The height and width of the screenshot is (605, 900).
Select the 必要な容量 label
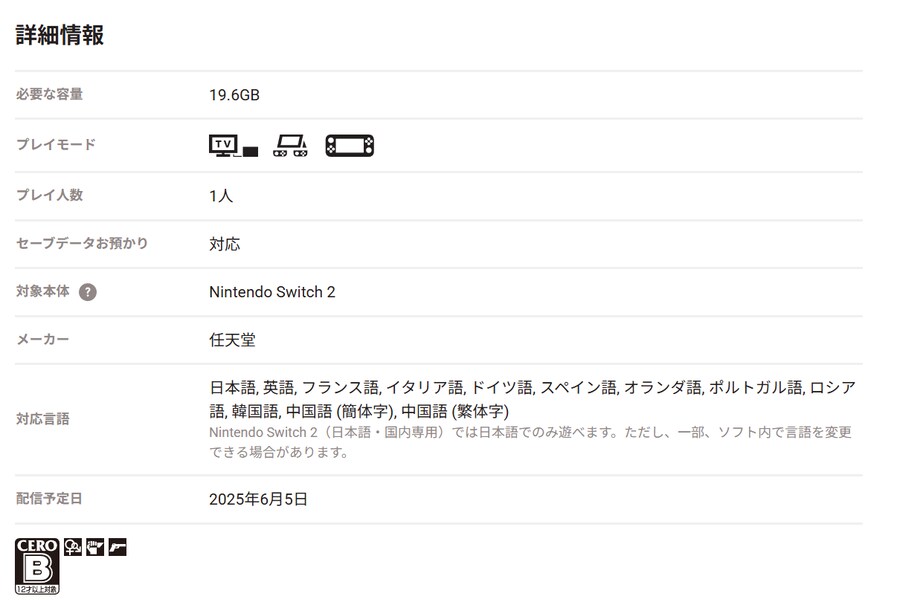[49, 94]
